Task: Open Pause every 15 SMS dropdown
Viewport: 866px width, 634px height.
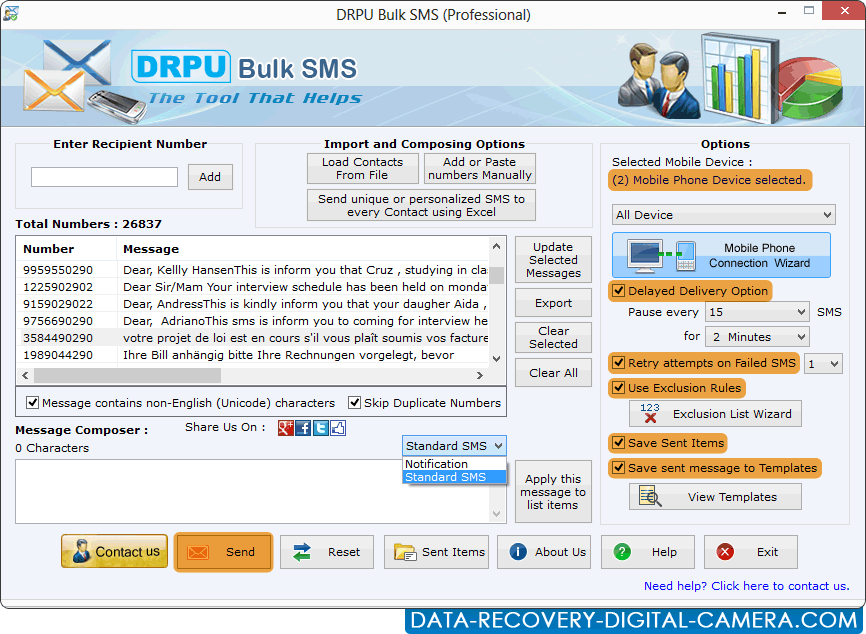Action: pos(757,312)
